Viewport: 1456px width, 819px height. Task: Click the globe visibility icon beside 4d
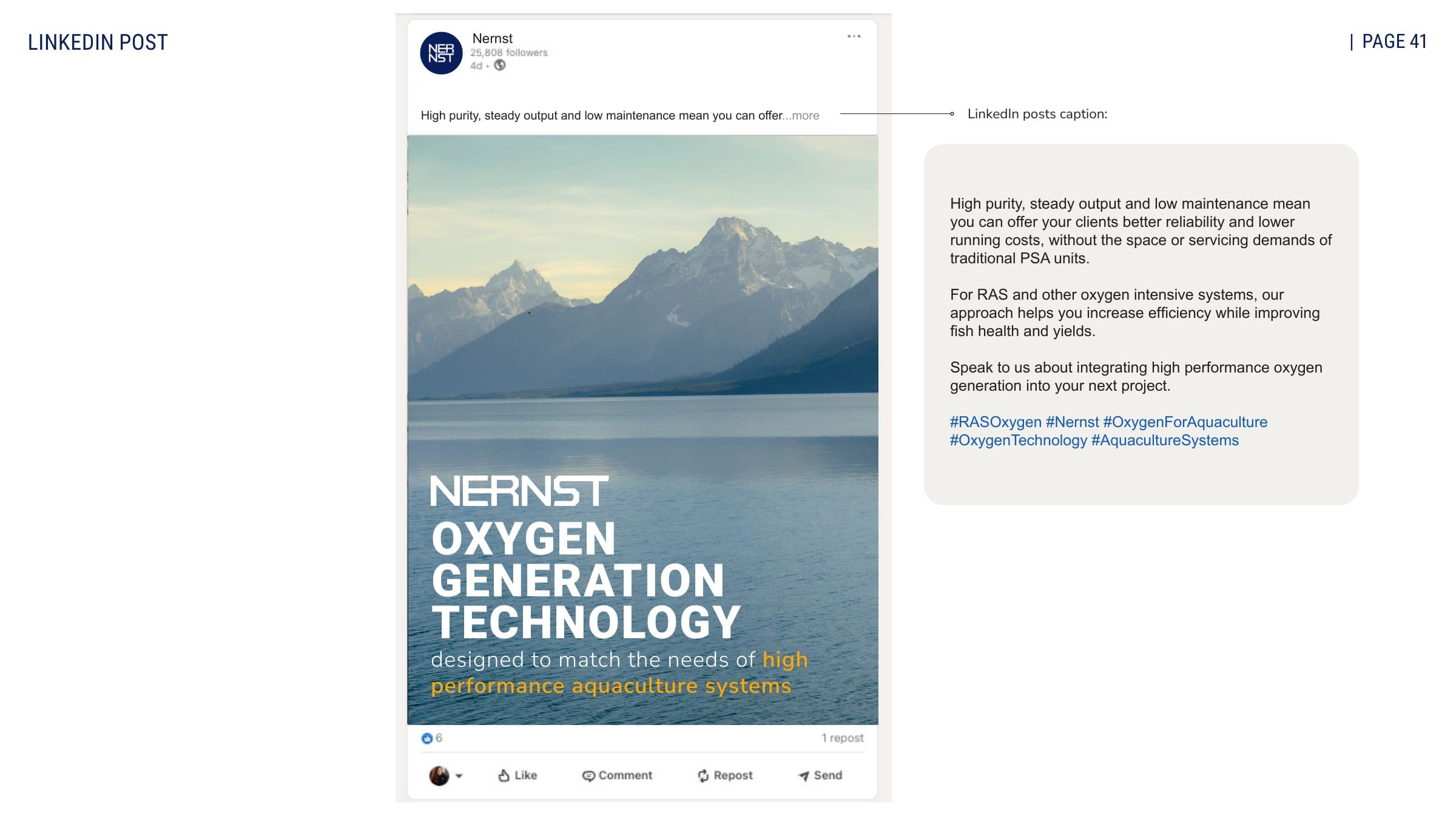pos(500,66)
